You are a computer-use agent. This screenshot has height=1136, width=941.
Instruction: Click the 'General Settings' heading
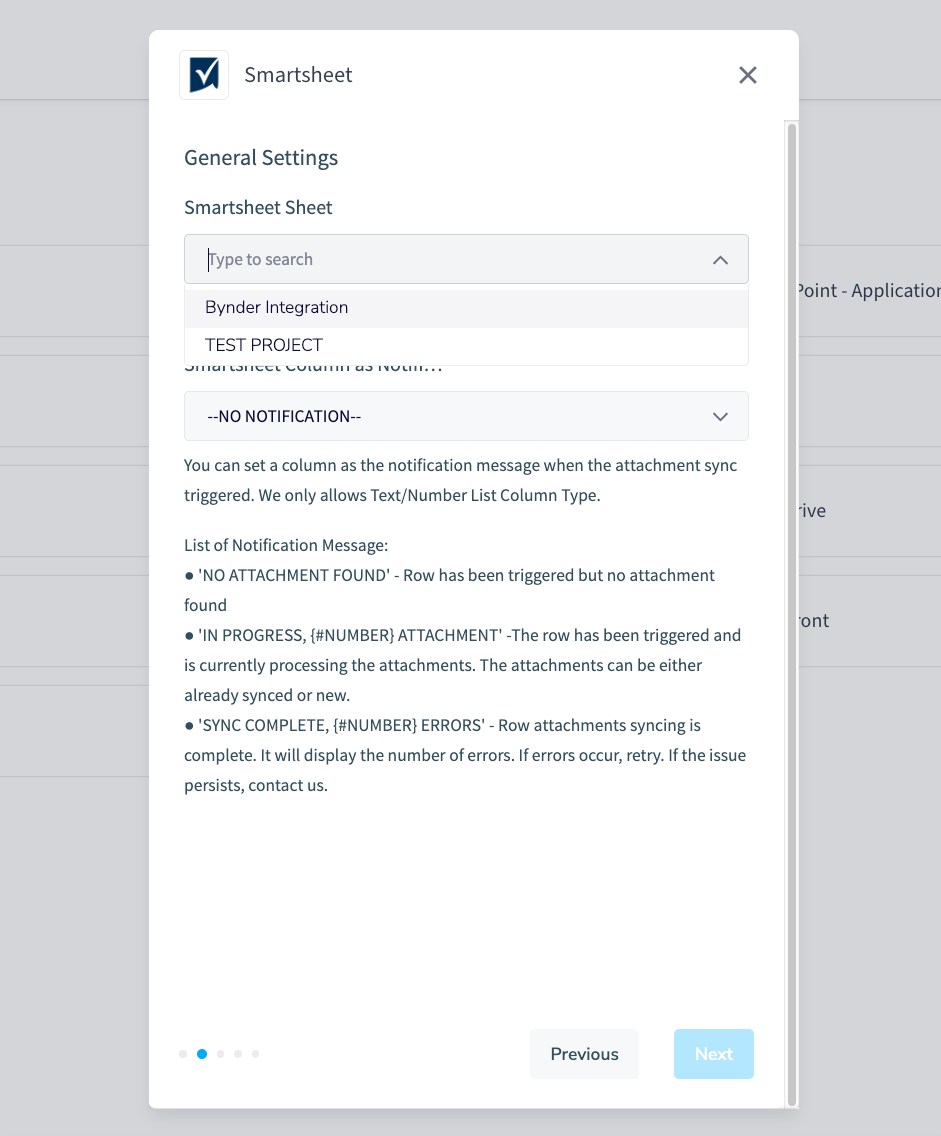(261, 158)
